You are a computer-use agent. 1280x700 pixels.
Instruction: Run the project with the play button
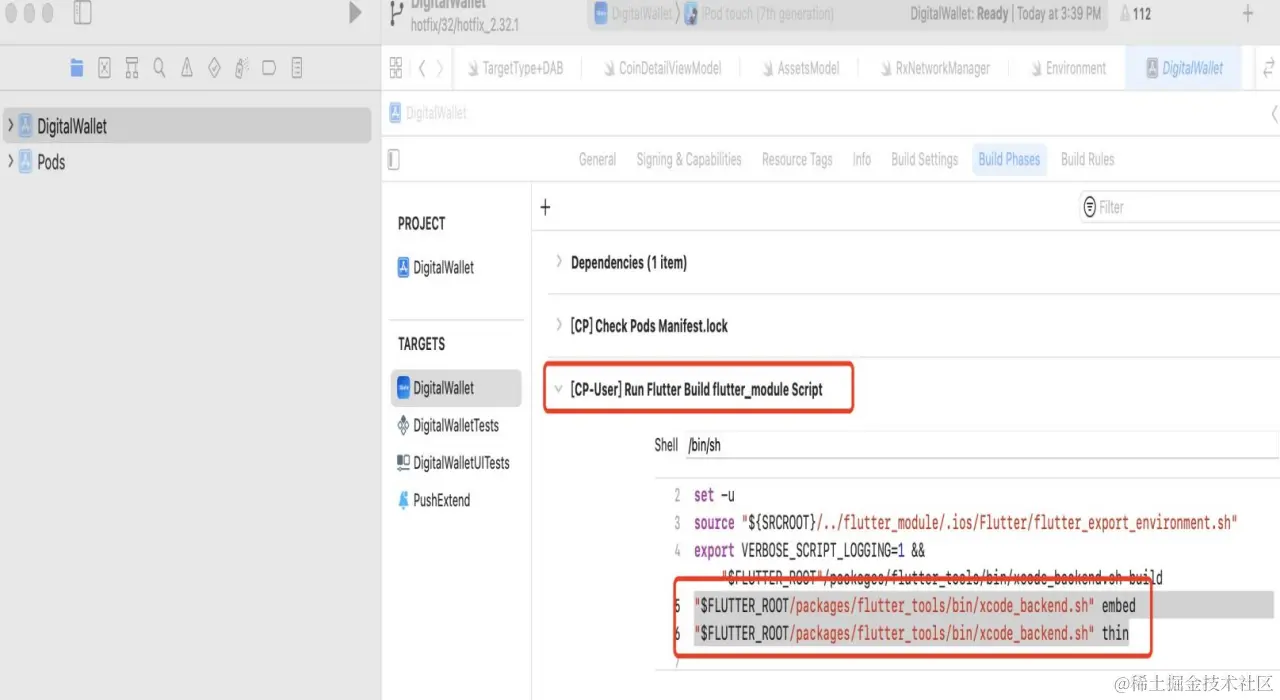click(355, 13)
